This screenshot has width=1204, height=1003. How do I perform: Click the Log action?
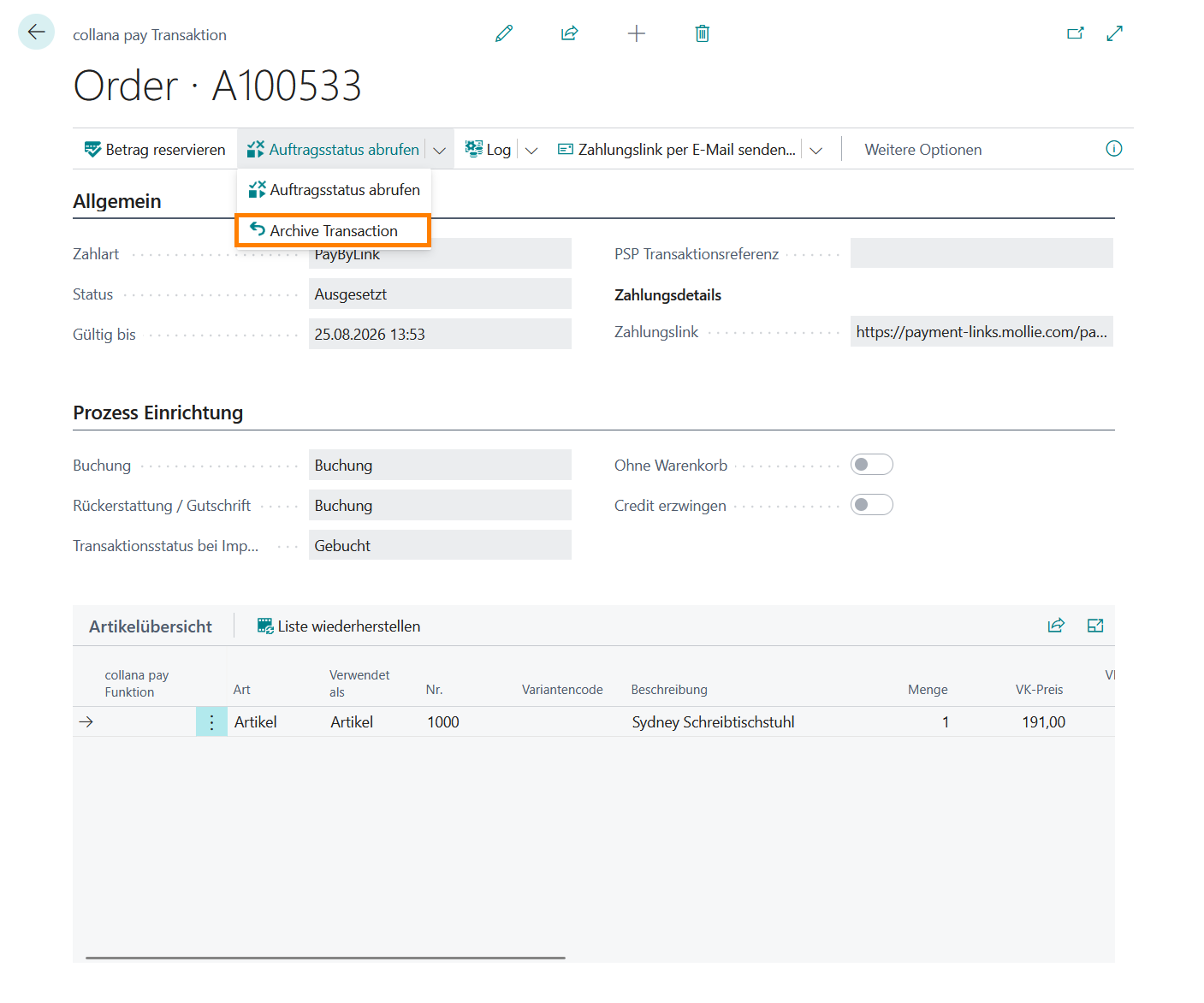pos(488,150)
